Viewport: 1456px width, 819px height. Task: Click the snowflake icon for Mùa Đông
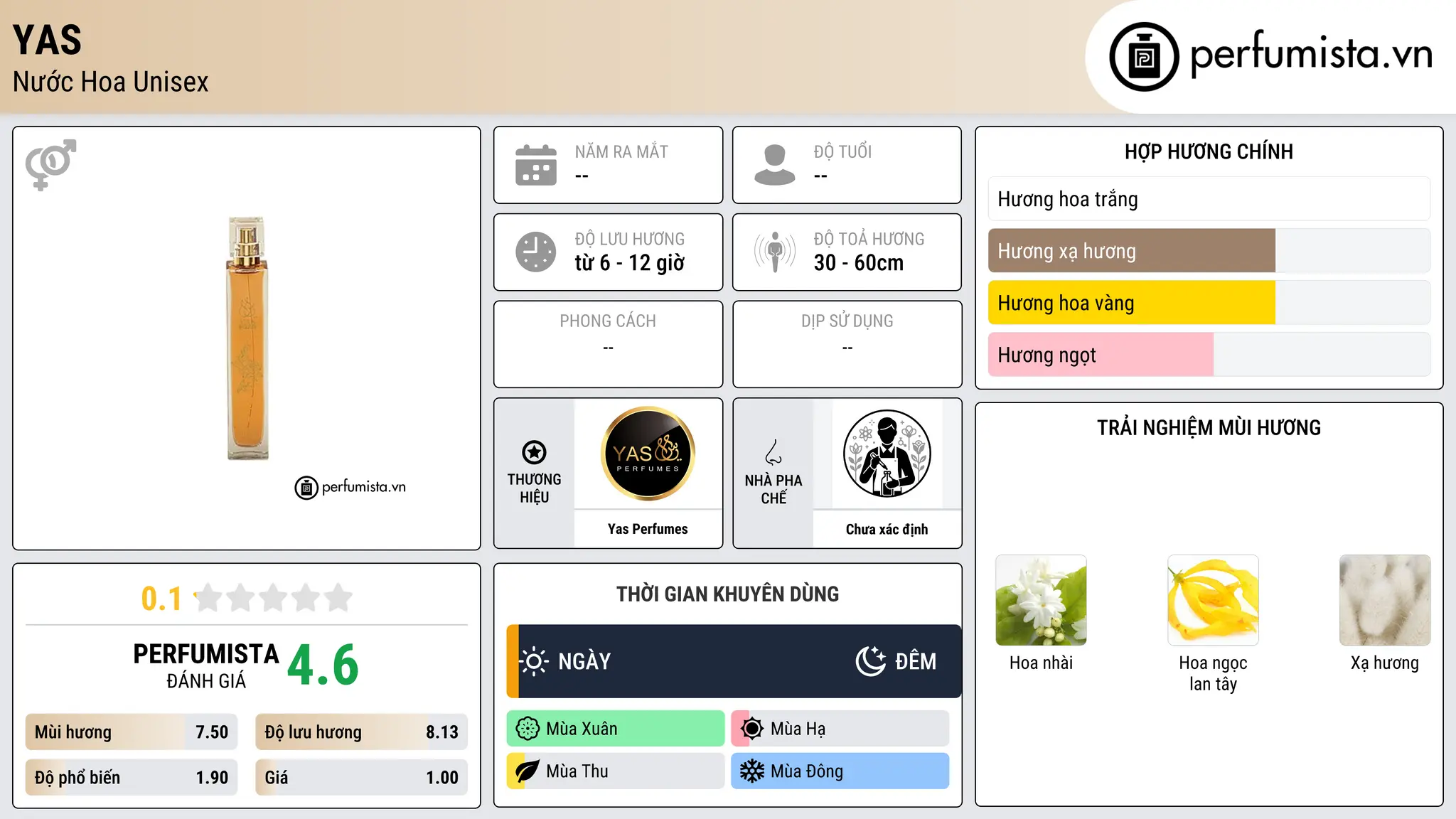752,771
